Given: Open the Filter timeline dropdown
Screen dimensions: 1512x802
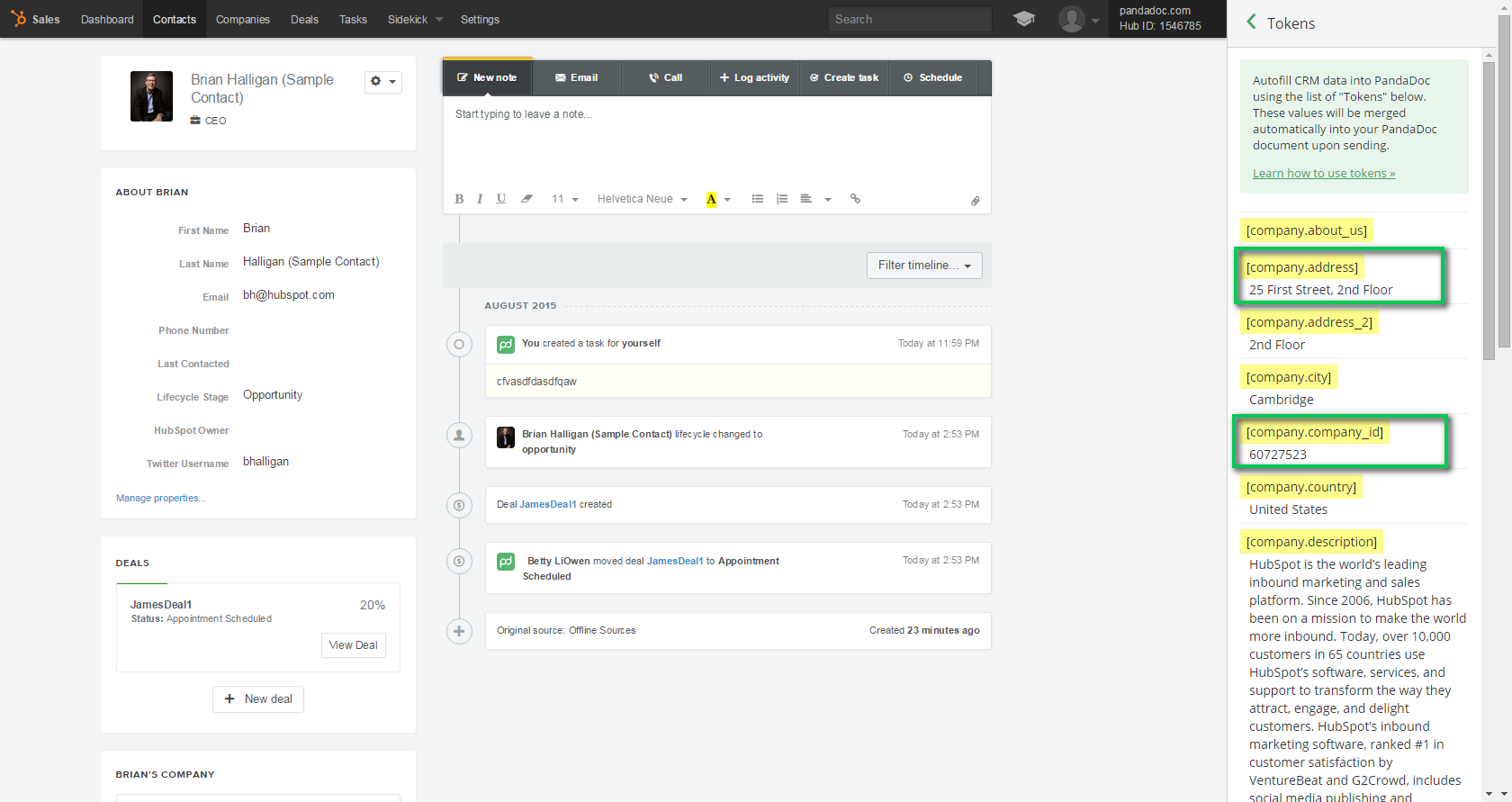Looking at the screenshot, I should (x=924, y=266).
